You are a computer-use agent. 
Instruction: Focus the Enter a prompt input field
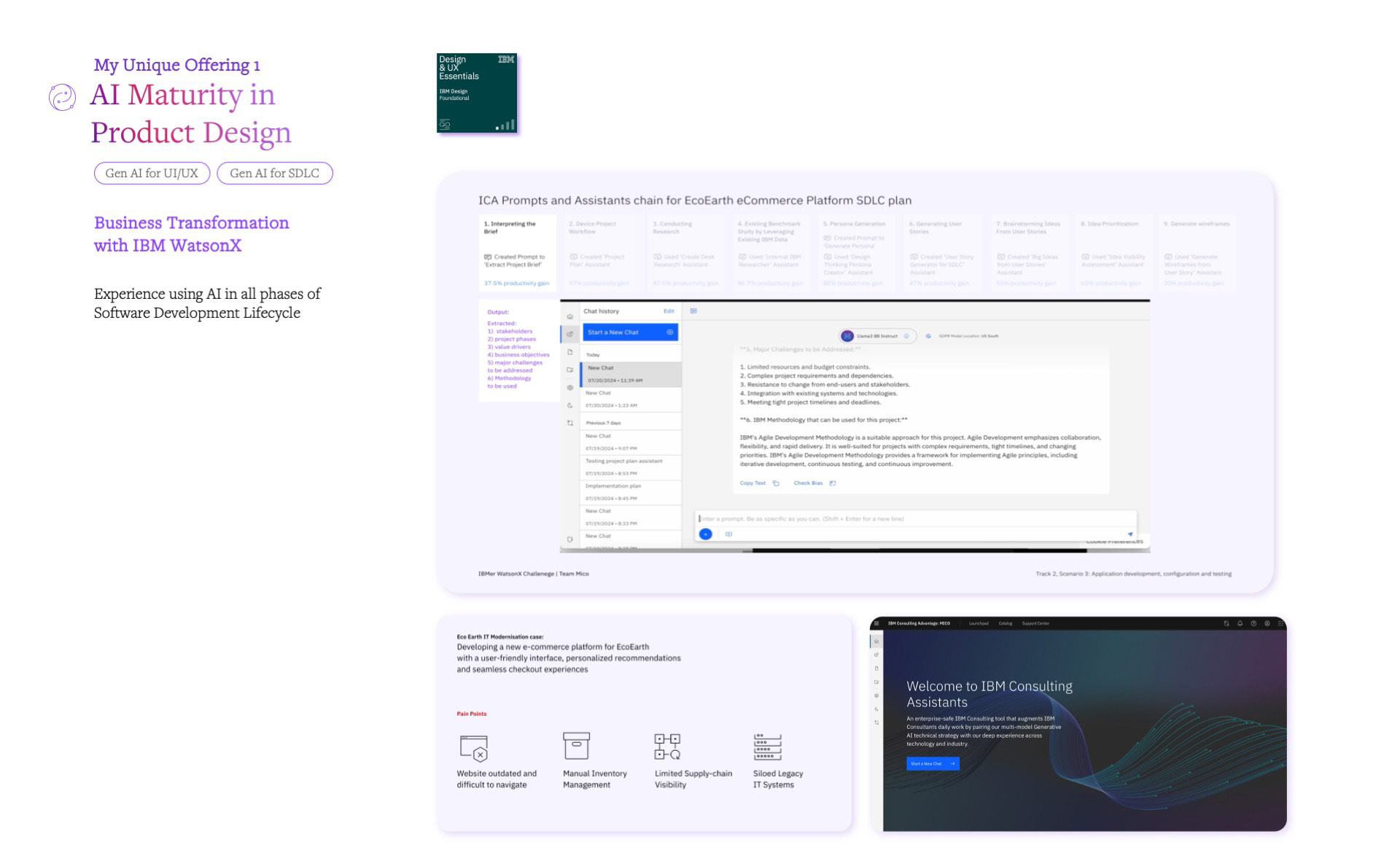(915, 519)
